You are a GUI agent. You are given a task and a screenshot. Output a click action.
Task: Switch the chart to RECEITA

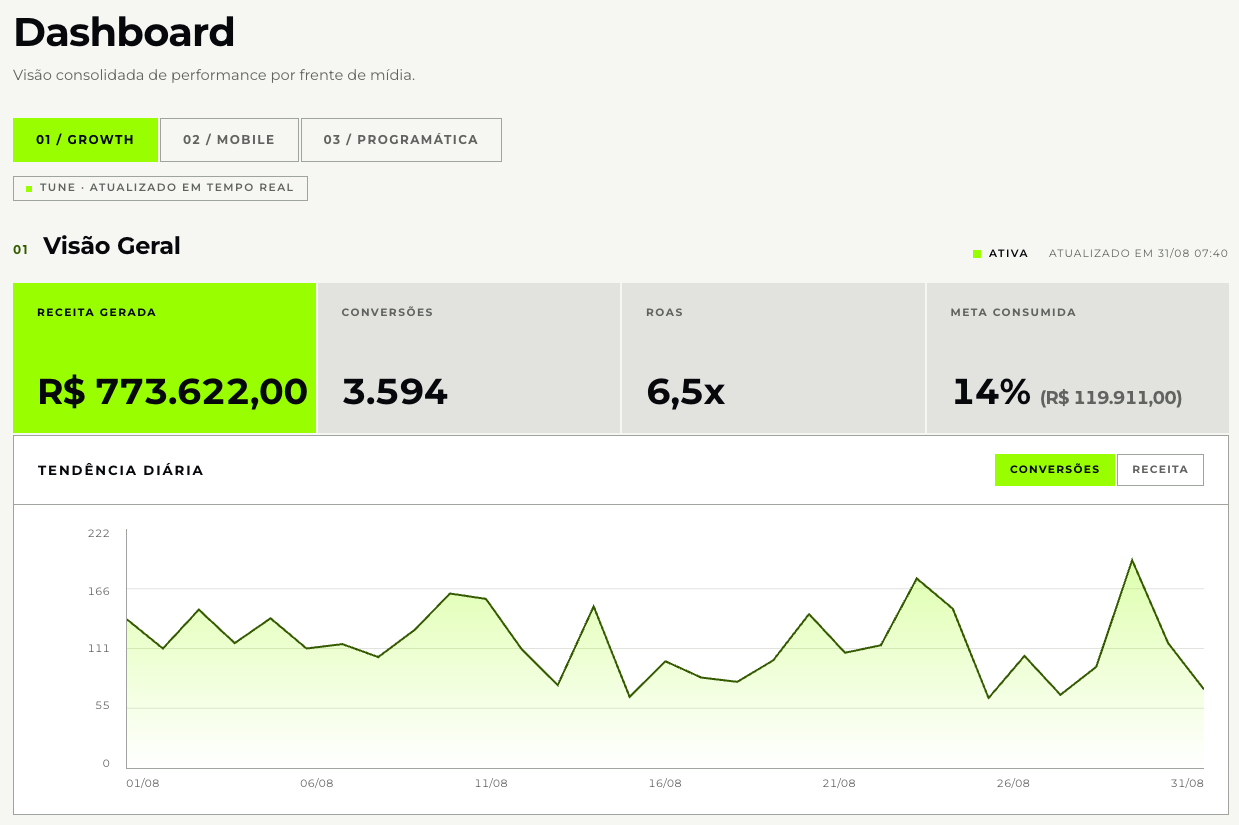point(1160,470)
